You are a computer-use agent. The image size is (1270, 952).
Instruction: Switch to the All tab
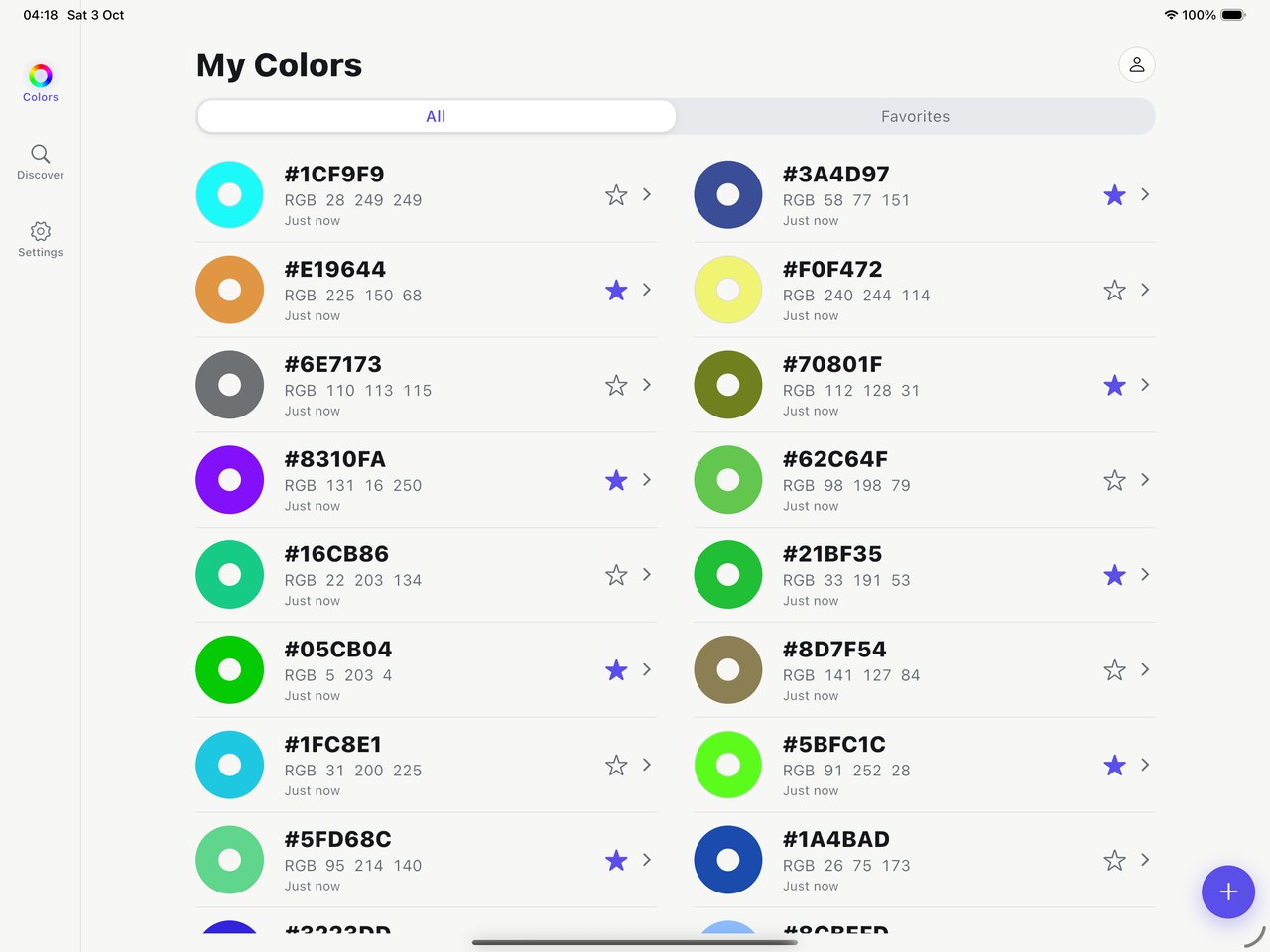tap(437, 116)
